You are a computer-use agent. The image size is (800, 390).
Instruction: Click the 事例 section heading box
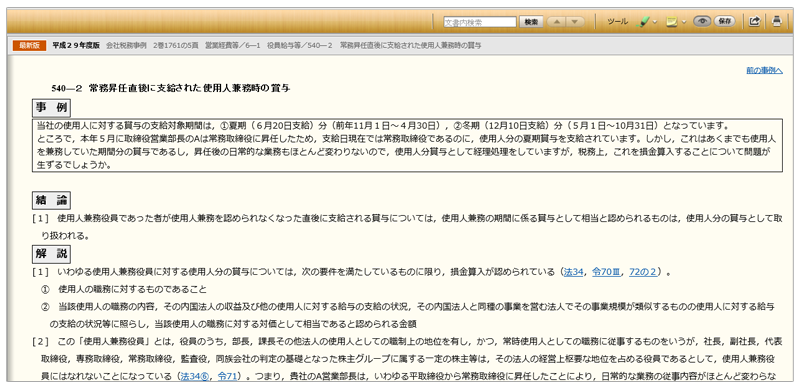pyautogui.click(x=51, y=108)
